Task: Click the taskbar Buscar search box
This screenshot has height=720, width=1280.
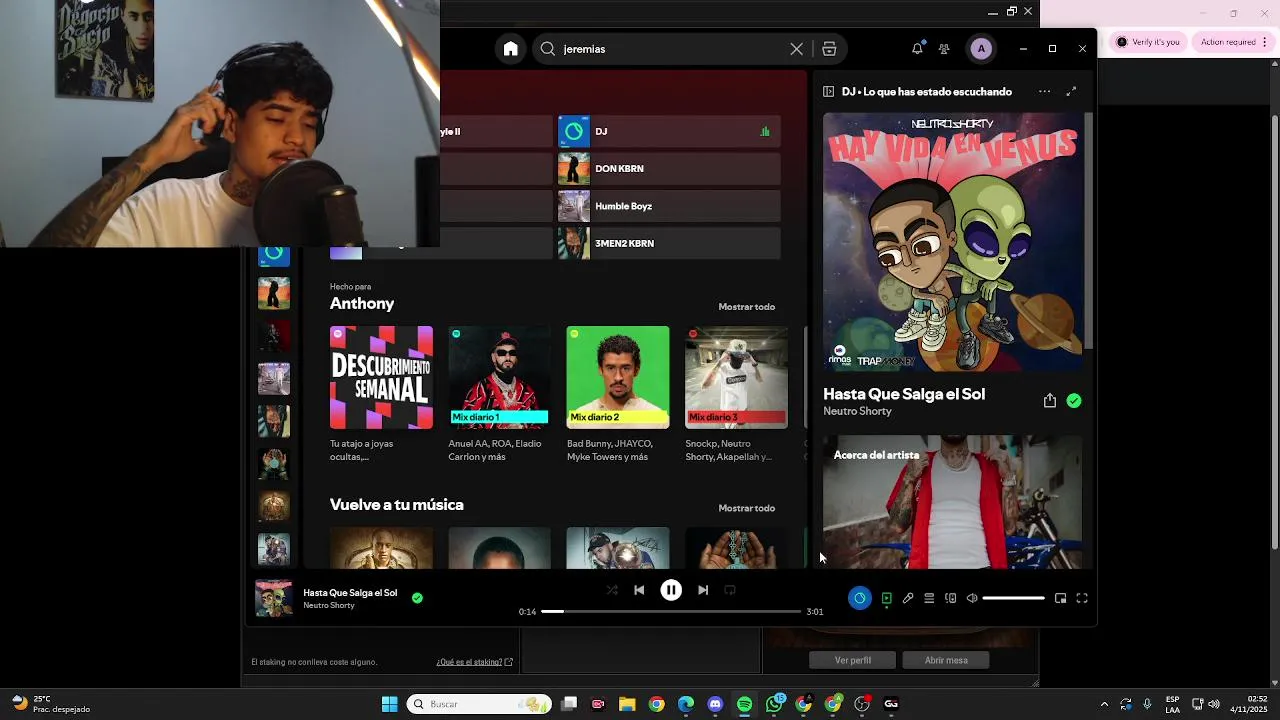Action: coord(479,704)
